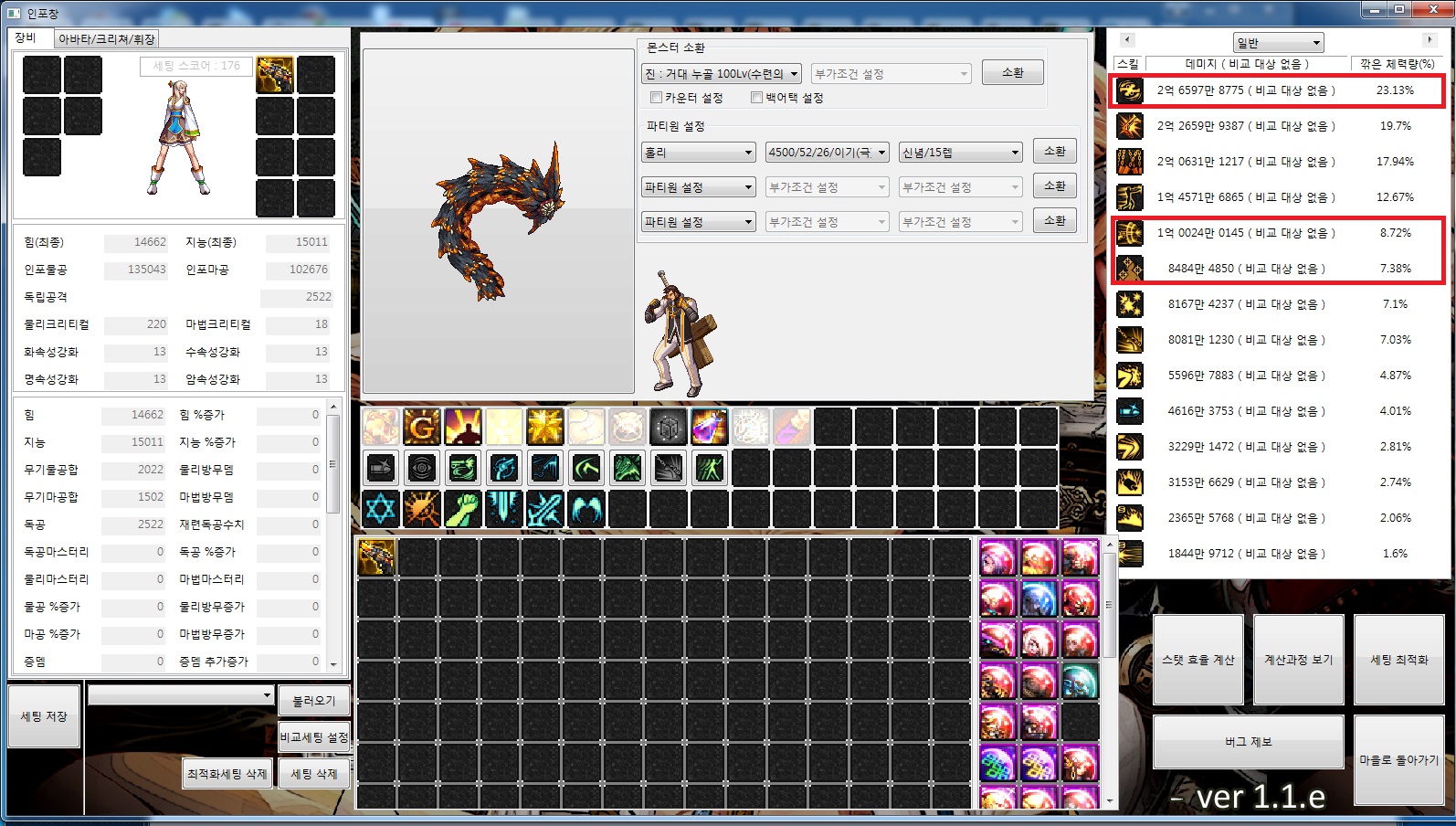Viewport: 1456px width, 826px height.
Task: Click the 버그 제보 button
Action: (1249, 742)
